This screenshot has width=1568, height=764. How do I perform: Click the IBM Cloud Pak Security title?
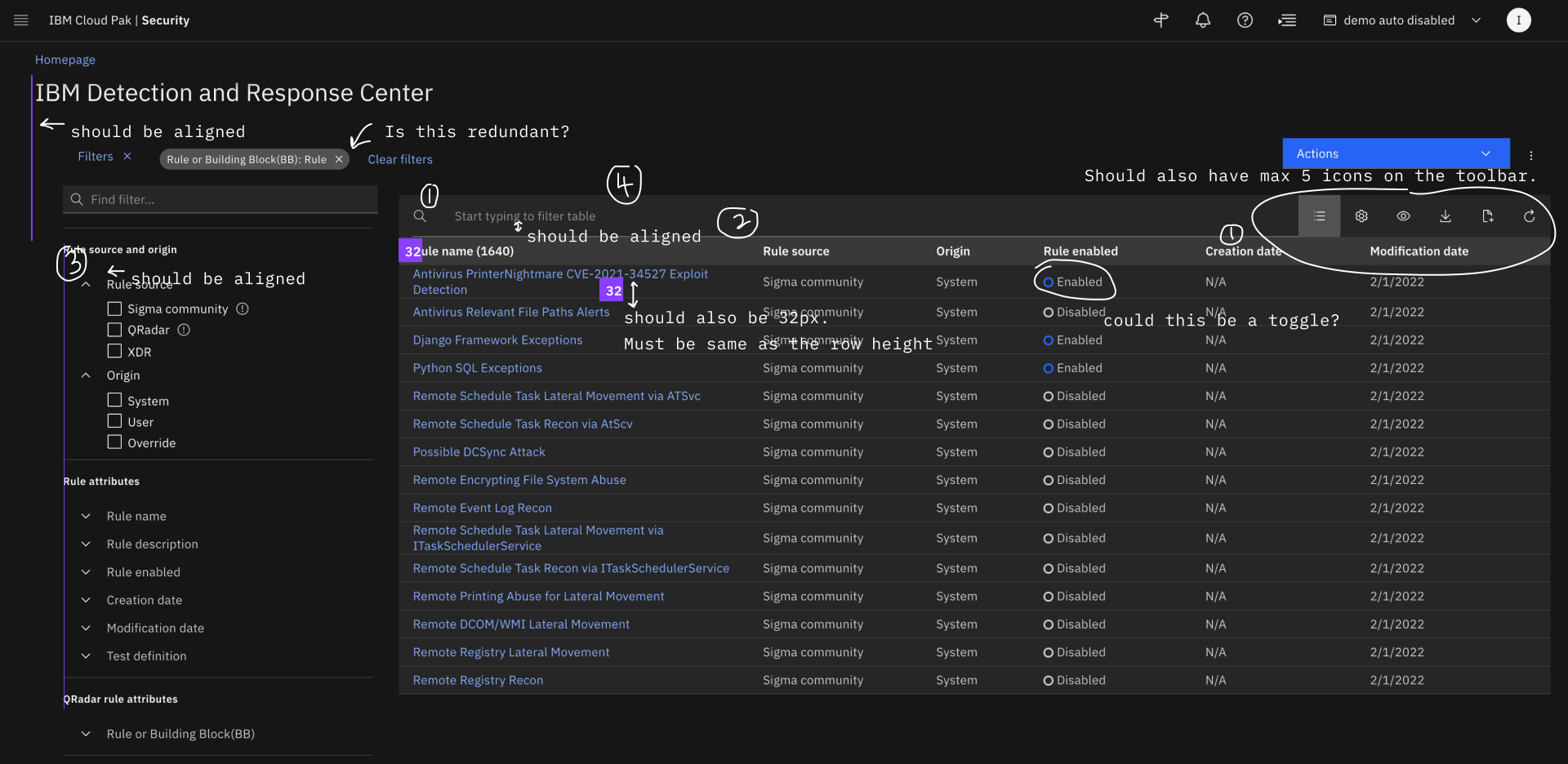(119, 20)
